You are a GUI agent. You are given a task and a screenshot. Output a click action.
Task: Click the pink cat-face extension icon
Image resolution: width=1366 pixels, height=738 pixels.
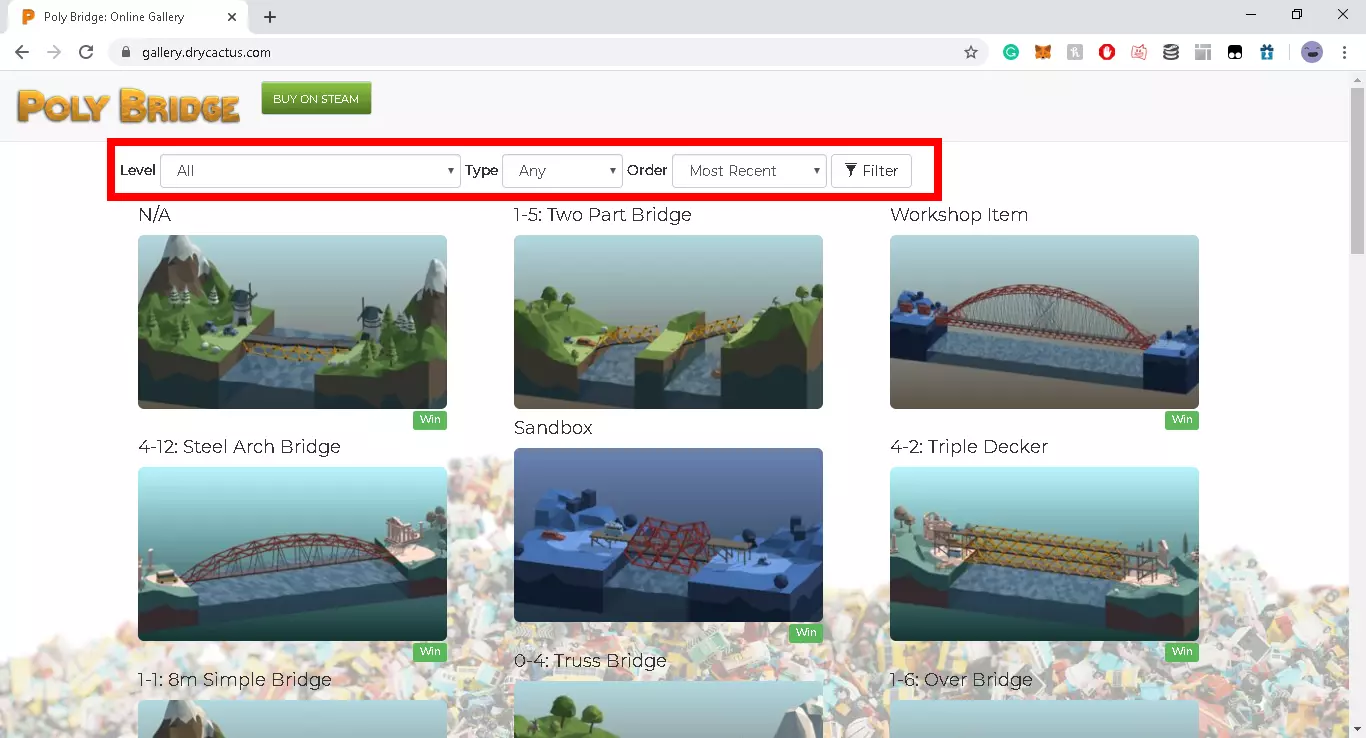[x=1139, y=52]
